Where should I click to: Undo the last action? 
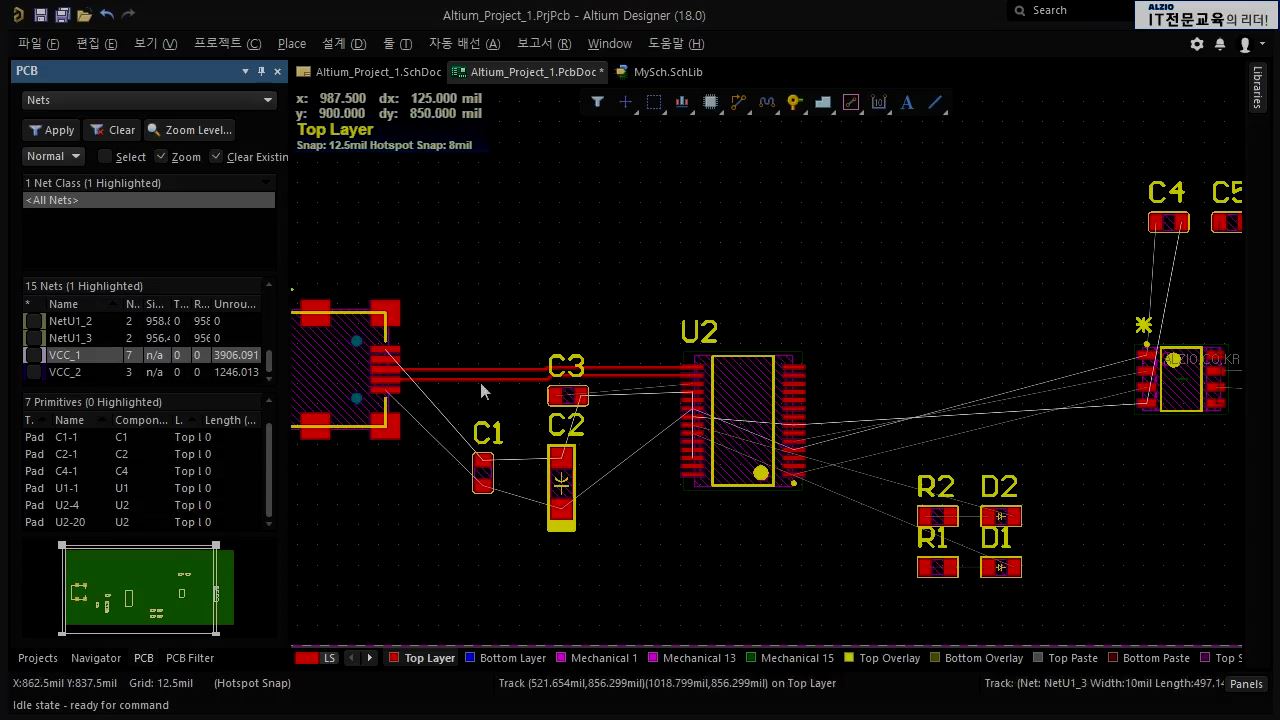tap(107, 15)
